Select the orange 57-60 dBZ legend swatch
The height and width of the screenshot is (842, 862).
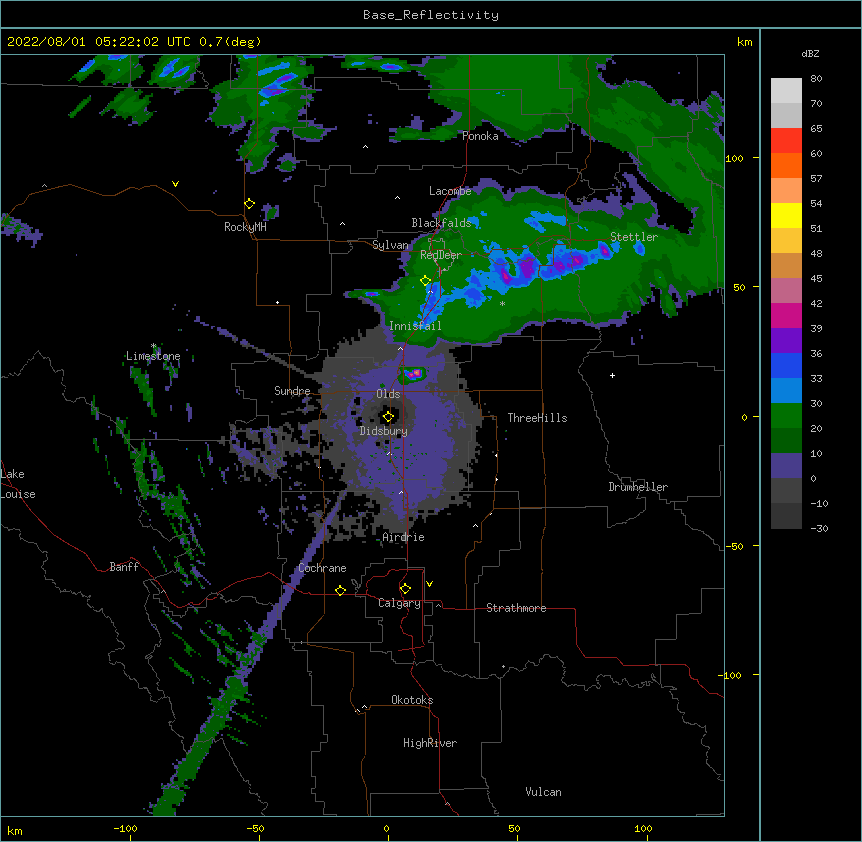[x=786, y=165]
